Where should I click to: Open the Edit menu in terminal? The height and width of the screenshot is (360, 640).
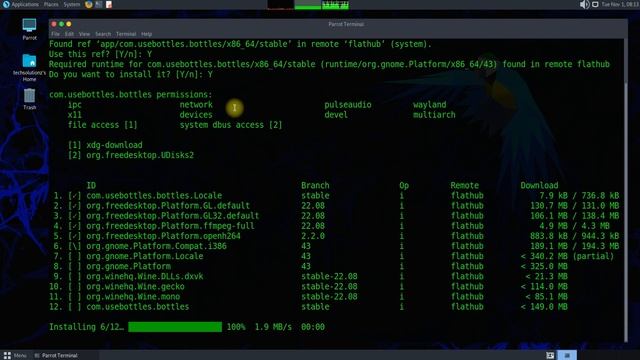(x=69, y=34)
